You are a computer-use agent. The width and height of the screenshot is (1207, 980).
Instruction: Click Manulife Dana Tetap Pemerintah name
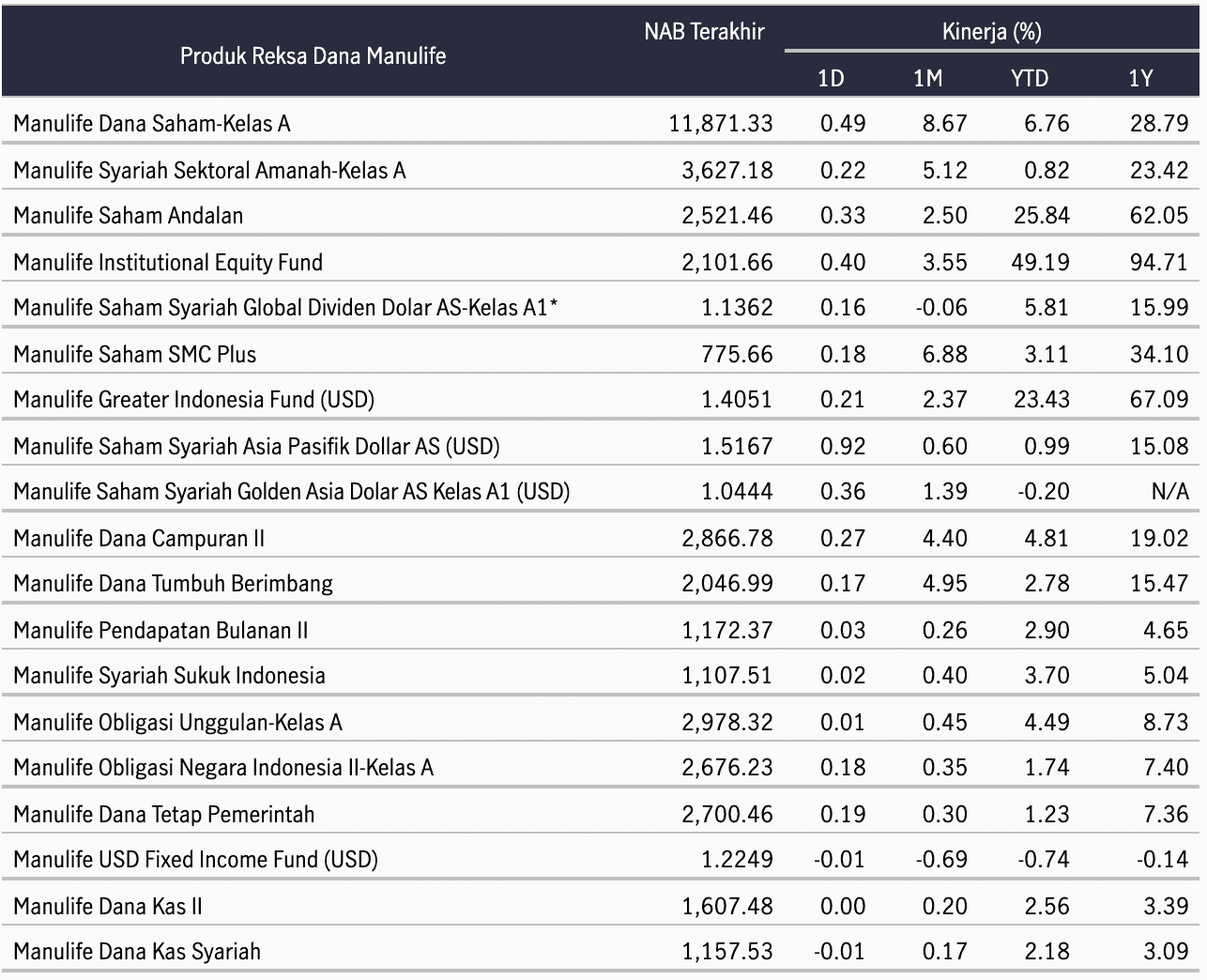click(x=164, y=814)
